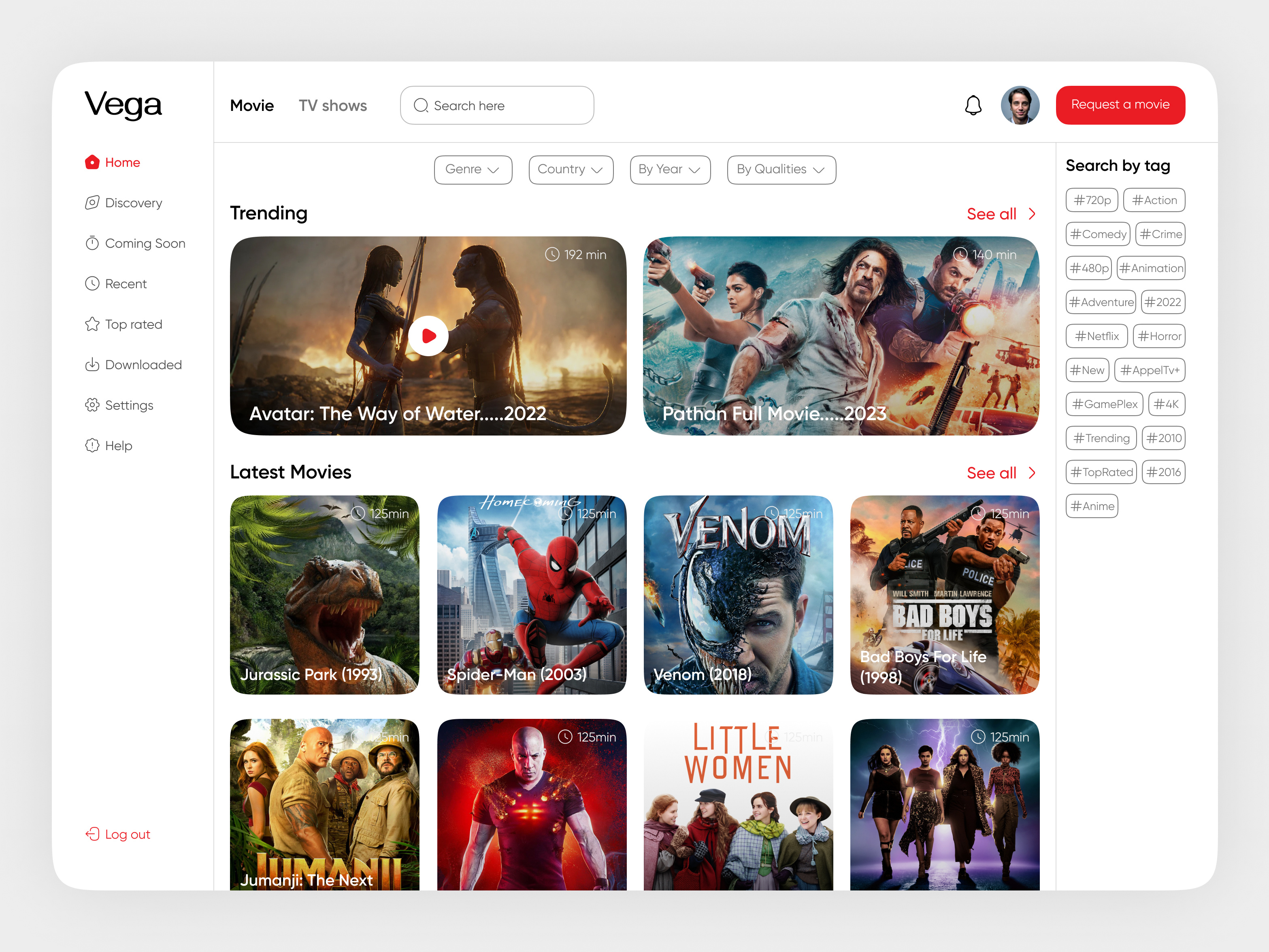Image resolution: width=1269 pixels, height=952 pixels.
Task: Open Downloaded section
Action: tap(133, 365)
